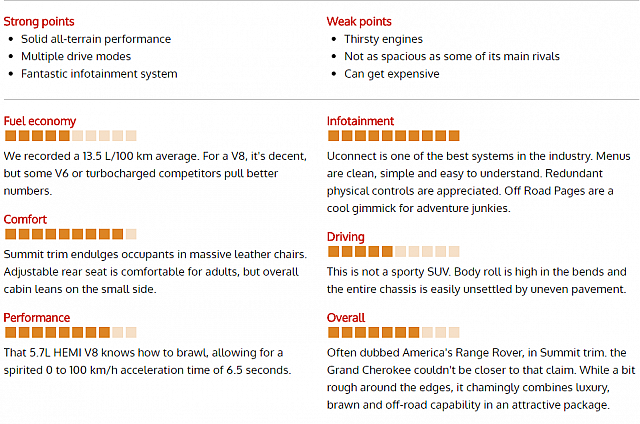The width and height of the screenshot is (640, 424).
Task: Click the Infotainment full rating bar
Action: (394, 135)
